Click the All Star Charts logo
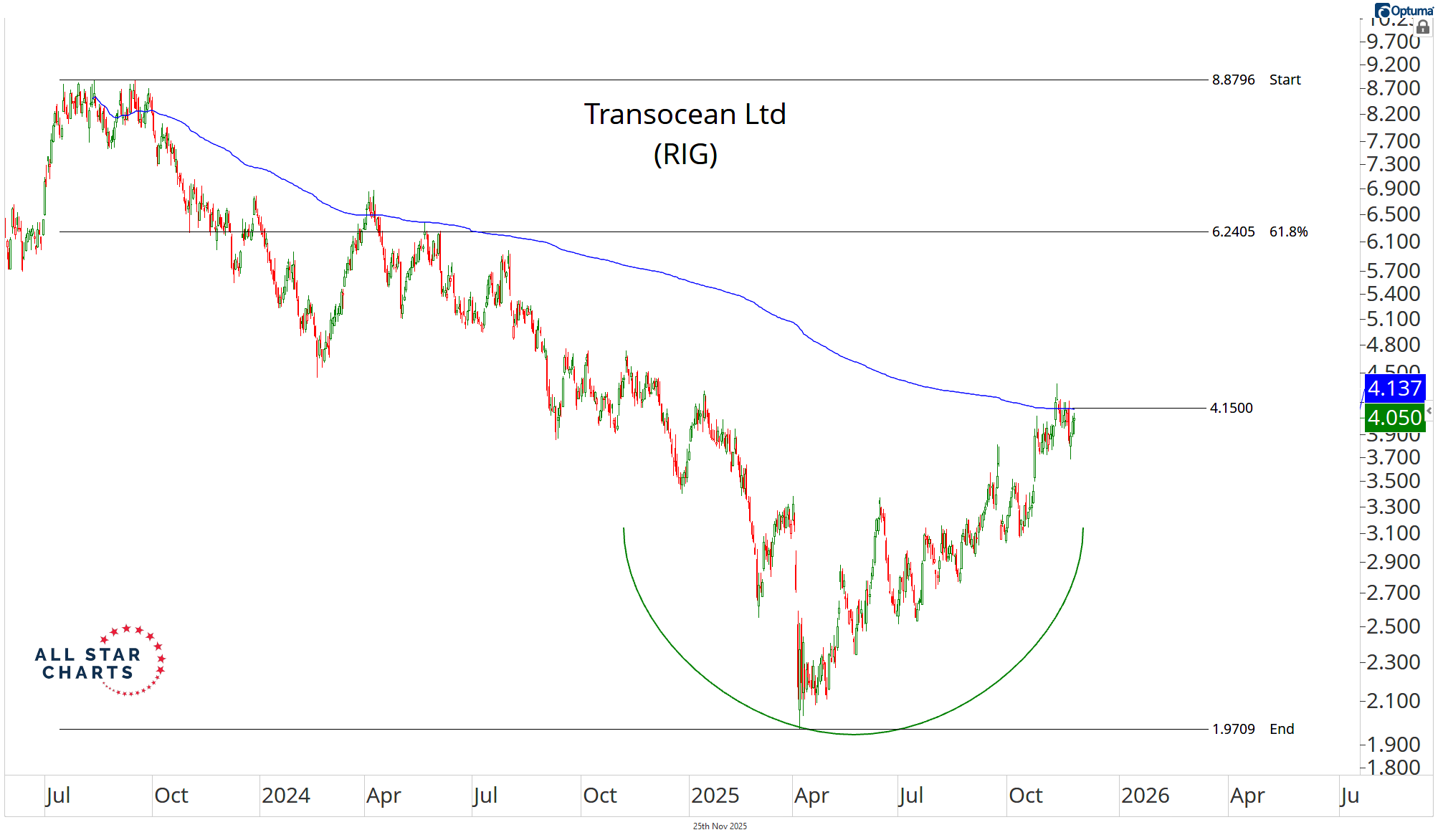1438x840 pixels. tap(100, 661)
